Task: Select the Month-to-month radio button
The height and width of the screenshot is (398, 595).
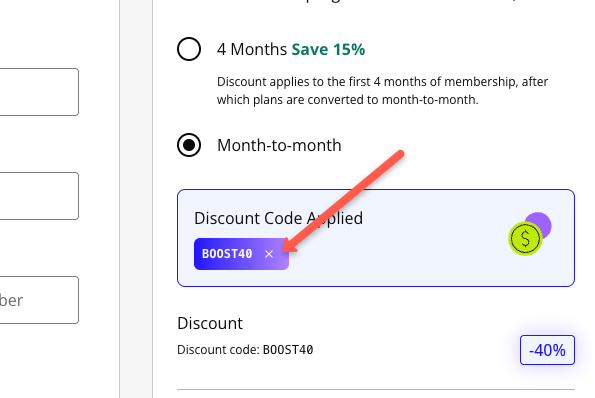Action: point(189,145)
